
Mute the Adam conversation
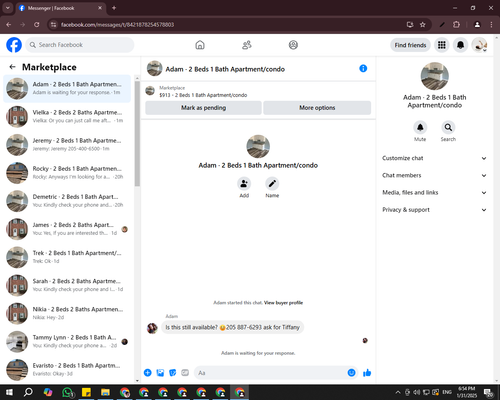coord(420,127)
